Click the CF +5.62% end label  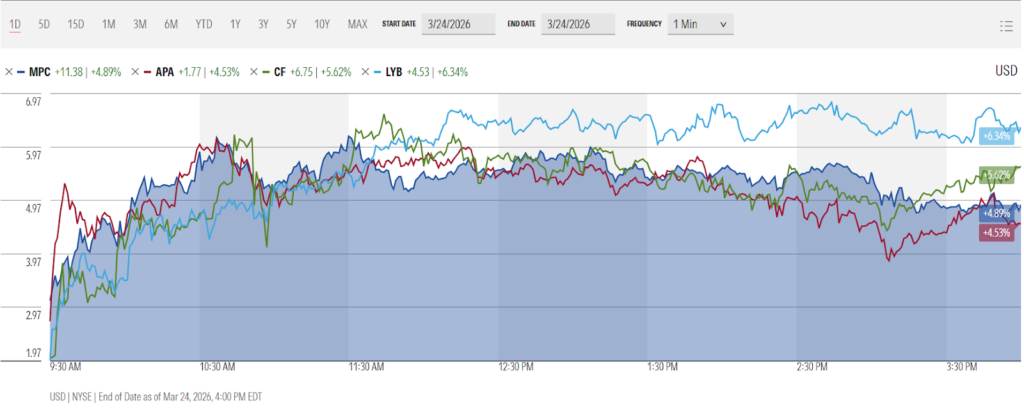coord(997,175)
